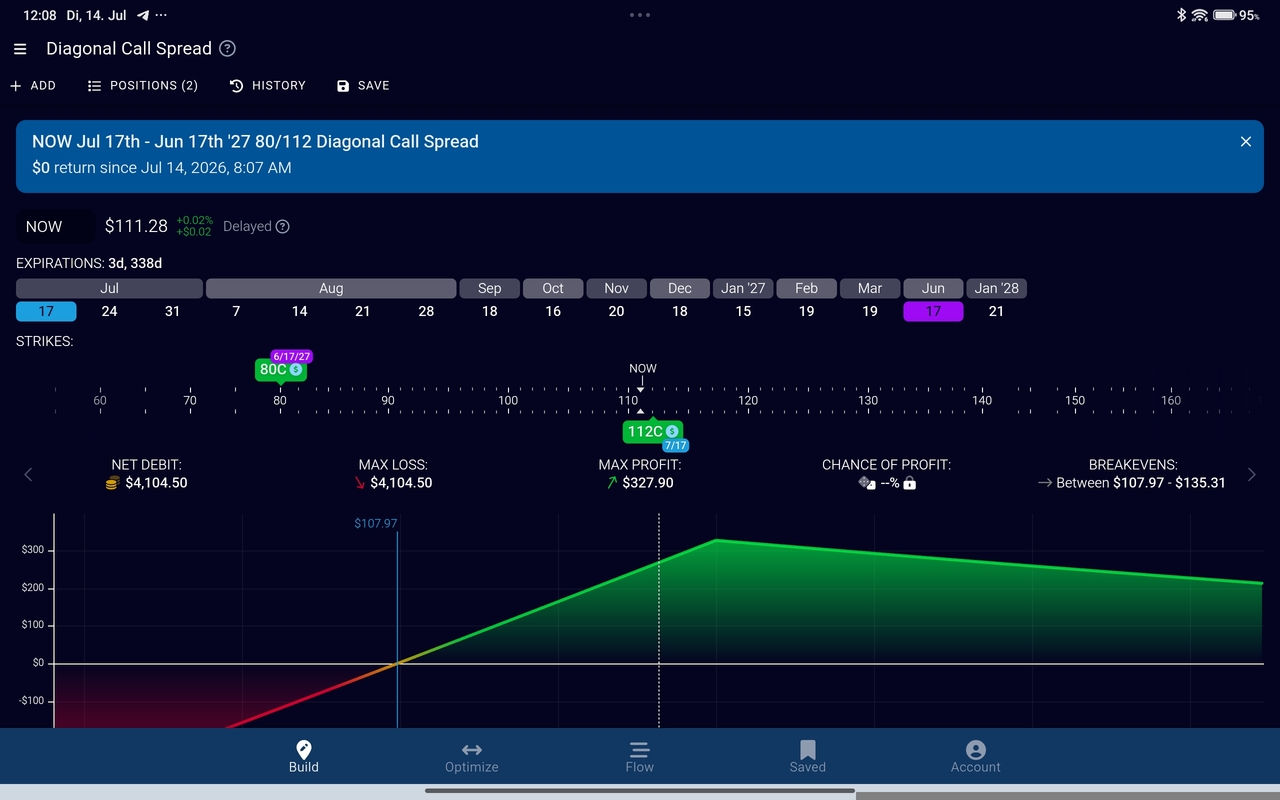
Task: Open the History panel
Action: coord(268,86)
